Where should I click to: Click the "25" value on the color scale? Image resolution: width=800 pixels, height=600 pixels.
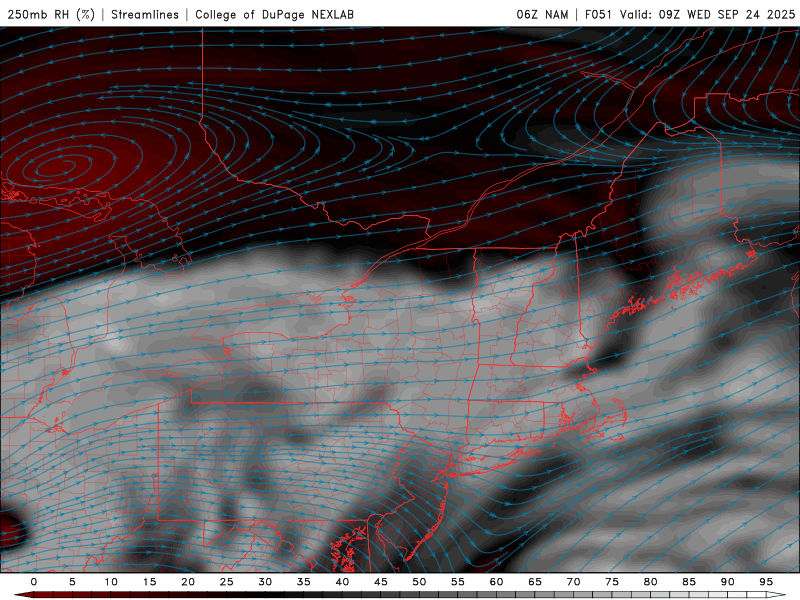(x=227, y=582)
